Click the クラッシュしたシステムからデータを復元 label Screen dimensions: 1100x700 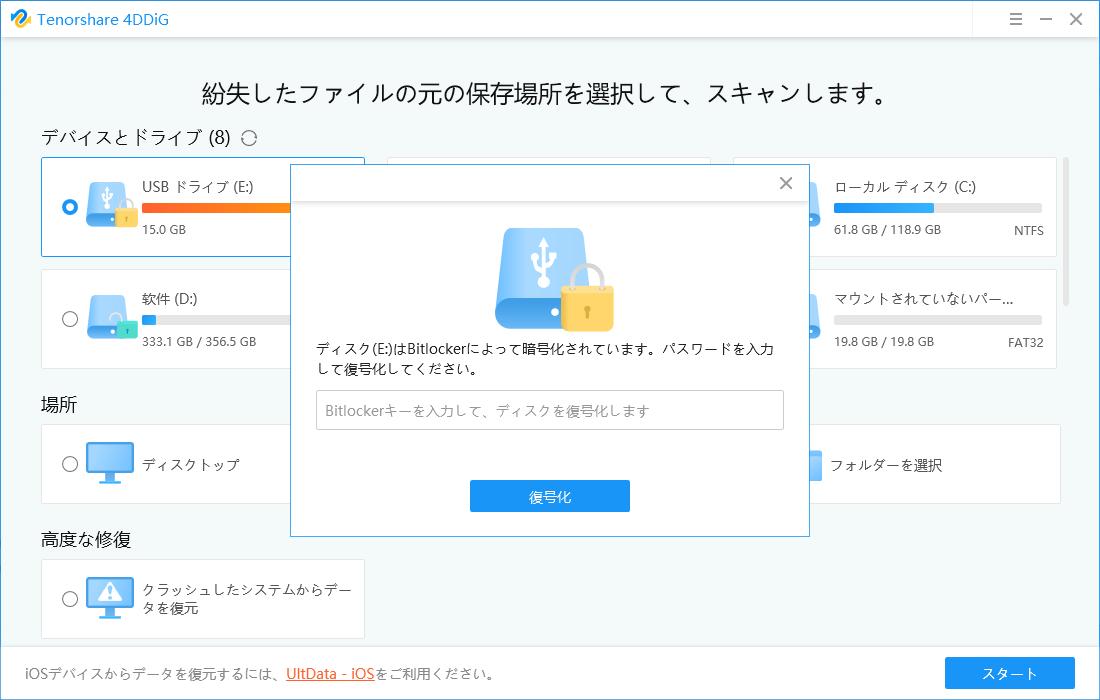[x=246, y=598]
